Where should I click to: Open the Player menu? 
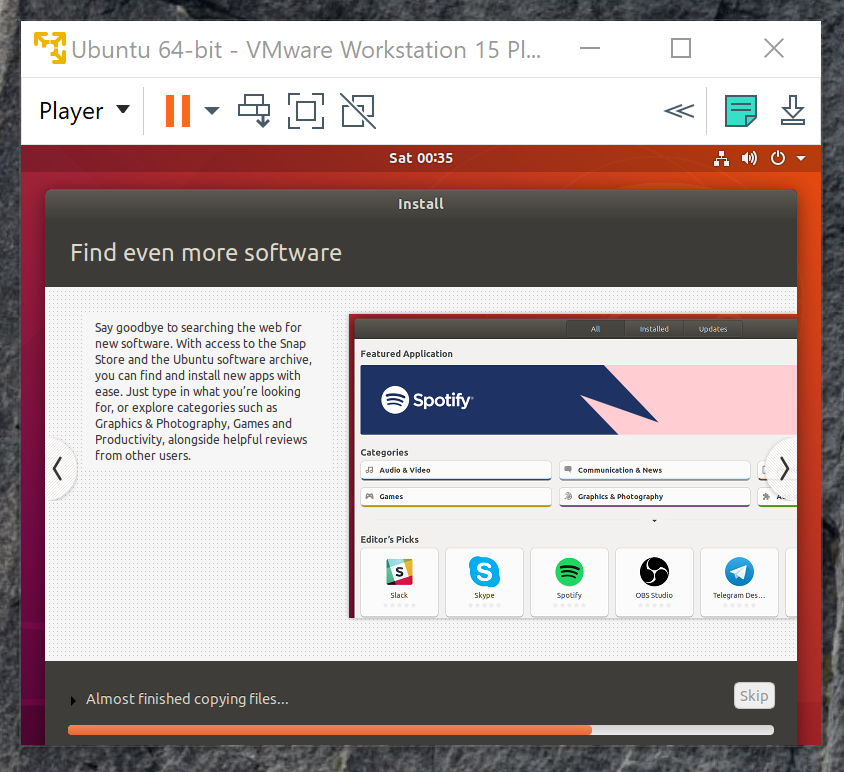(84, 111)
